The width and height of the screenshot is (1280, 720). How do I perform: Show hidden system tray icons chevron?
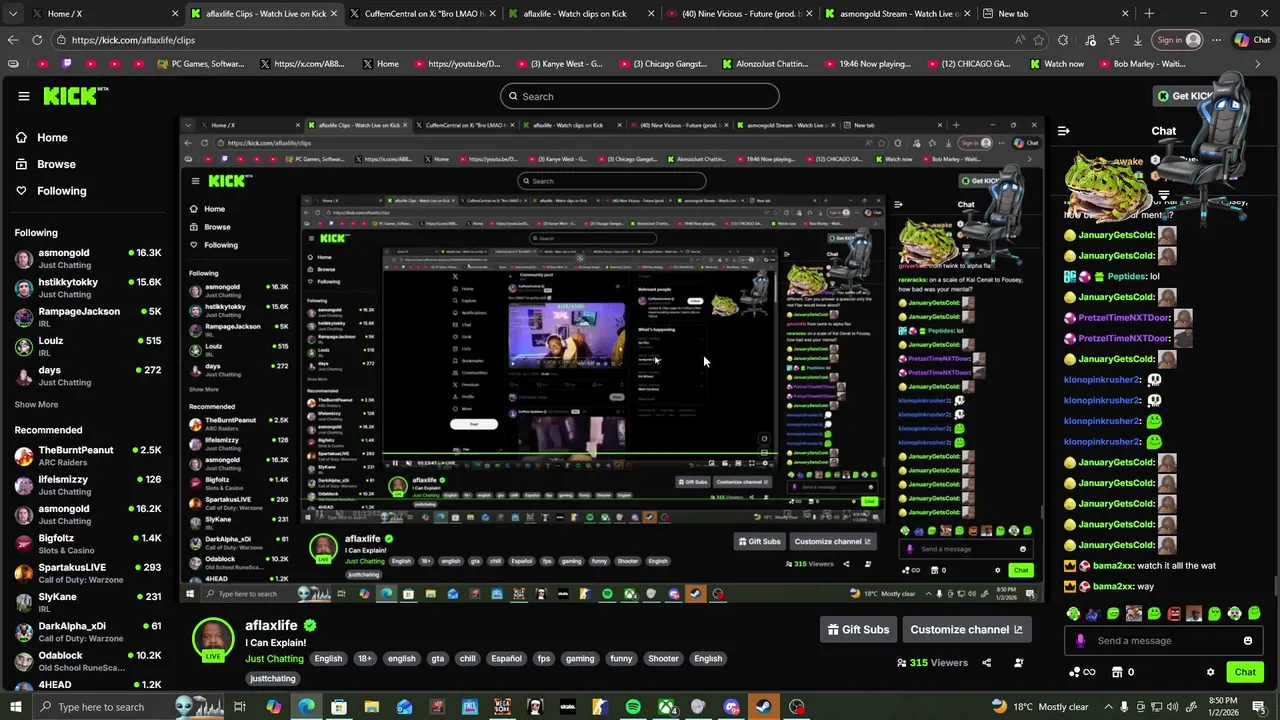click(1108, 707)
